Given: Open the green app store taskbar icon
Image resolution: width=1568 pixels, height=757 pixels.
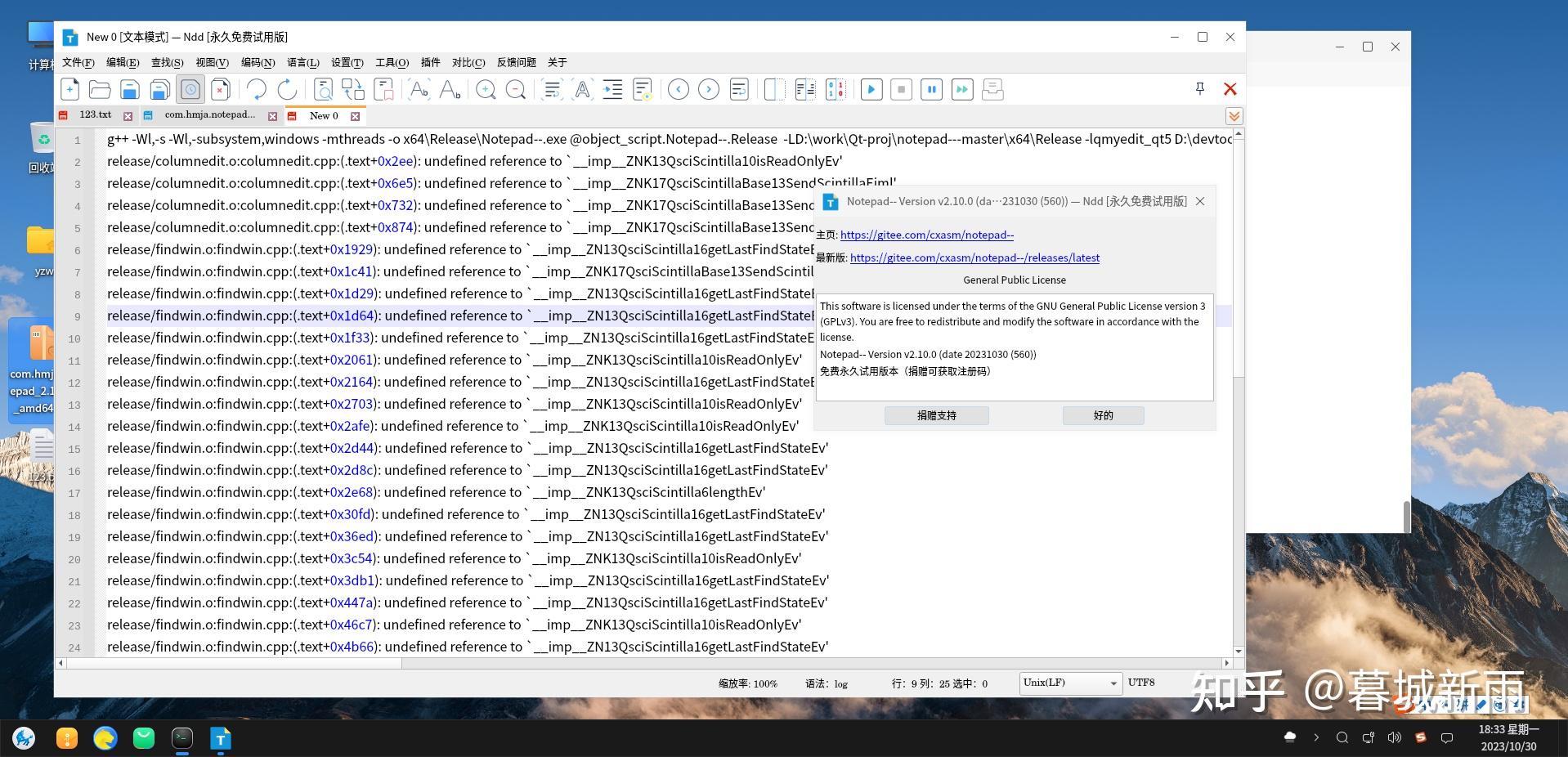Looking at the screenshot, I should pos(144,738).
